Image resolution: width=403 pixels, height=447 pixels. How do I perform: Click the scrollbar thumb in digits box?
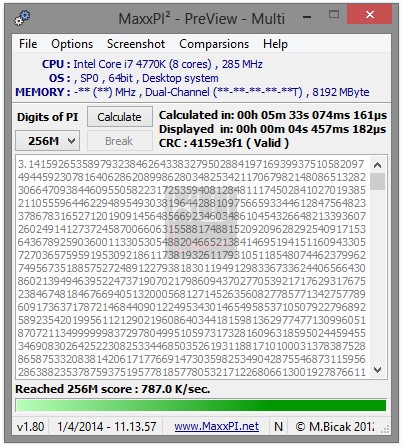(377, 181)
